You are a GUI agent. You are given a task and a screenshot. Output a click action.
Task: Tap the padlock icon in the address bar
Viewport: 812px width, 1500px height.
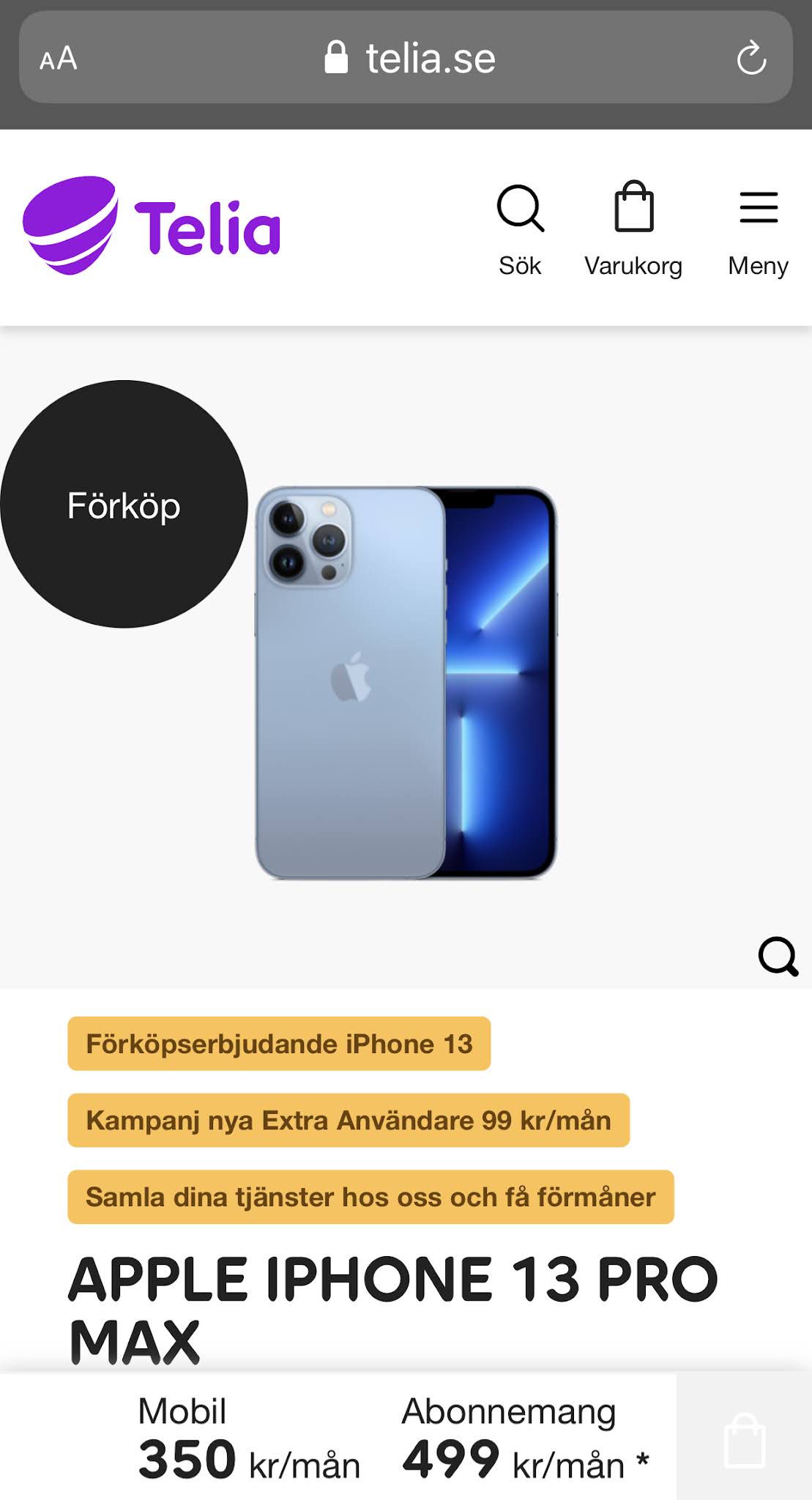click(336, 57)
